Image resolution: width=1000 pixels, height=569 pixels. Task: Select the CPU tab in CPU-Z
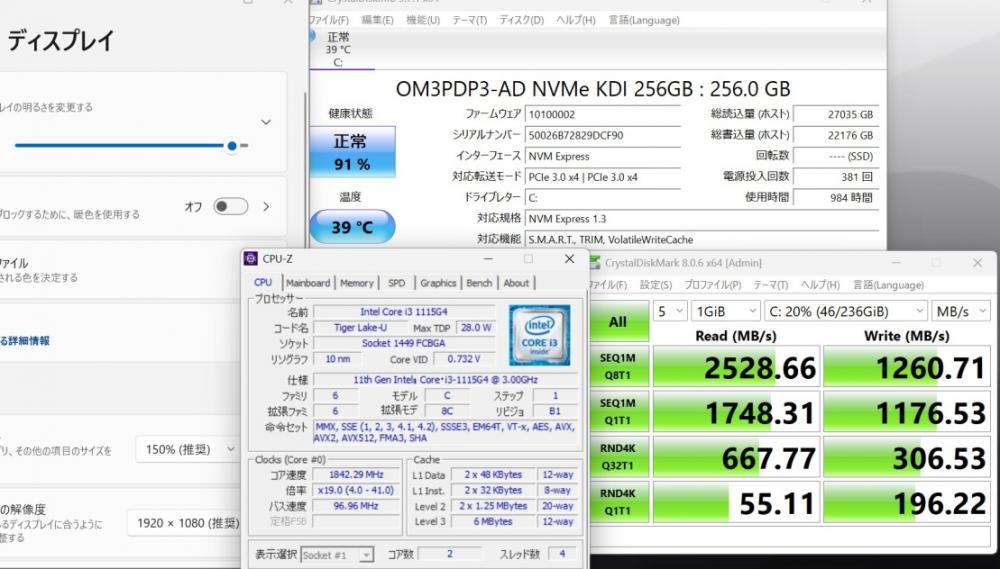pyautogui.click(x=263, y=282)
